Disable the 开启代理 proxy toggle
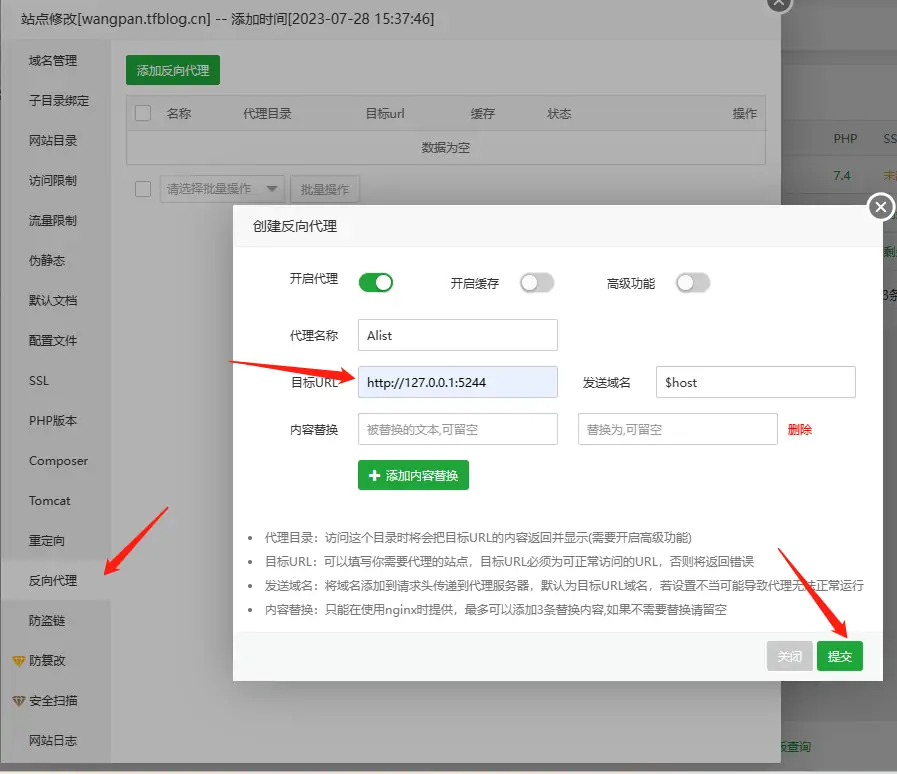Screen dimensions: 897x774 (x=376, y=283)
